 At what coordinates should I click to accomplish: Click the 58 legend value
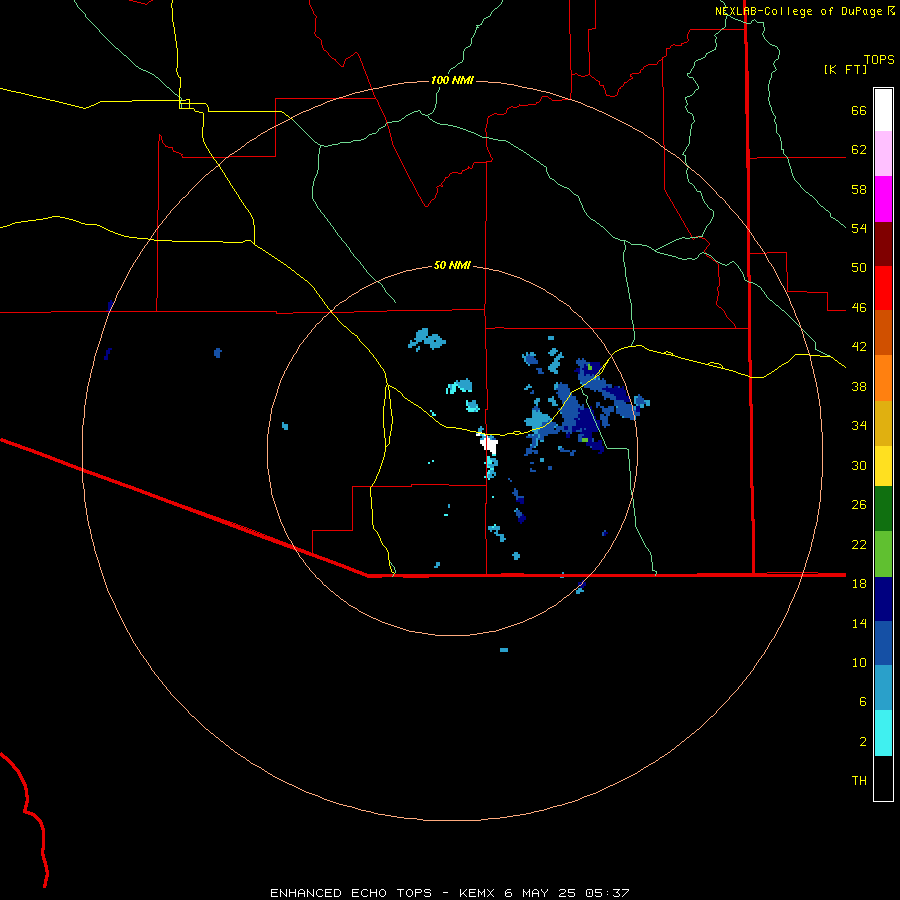859,189
